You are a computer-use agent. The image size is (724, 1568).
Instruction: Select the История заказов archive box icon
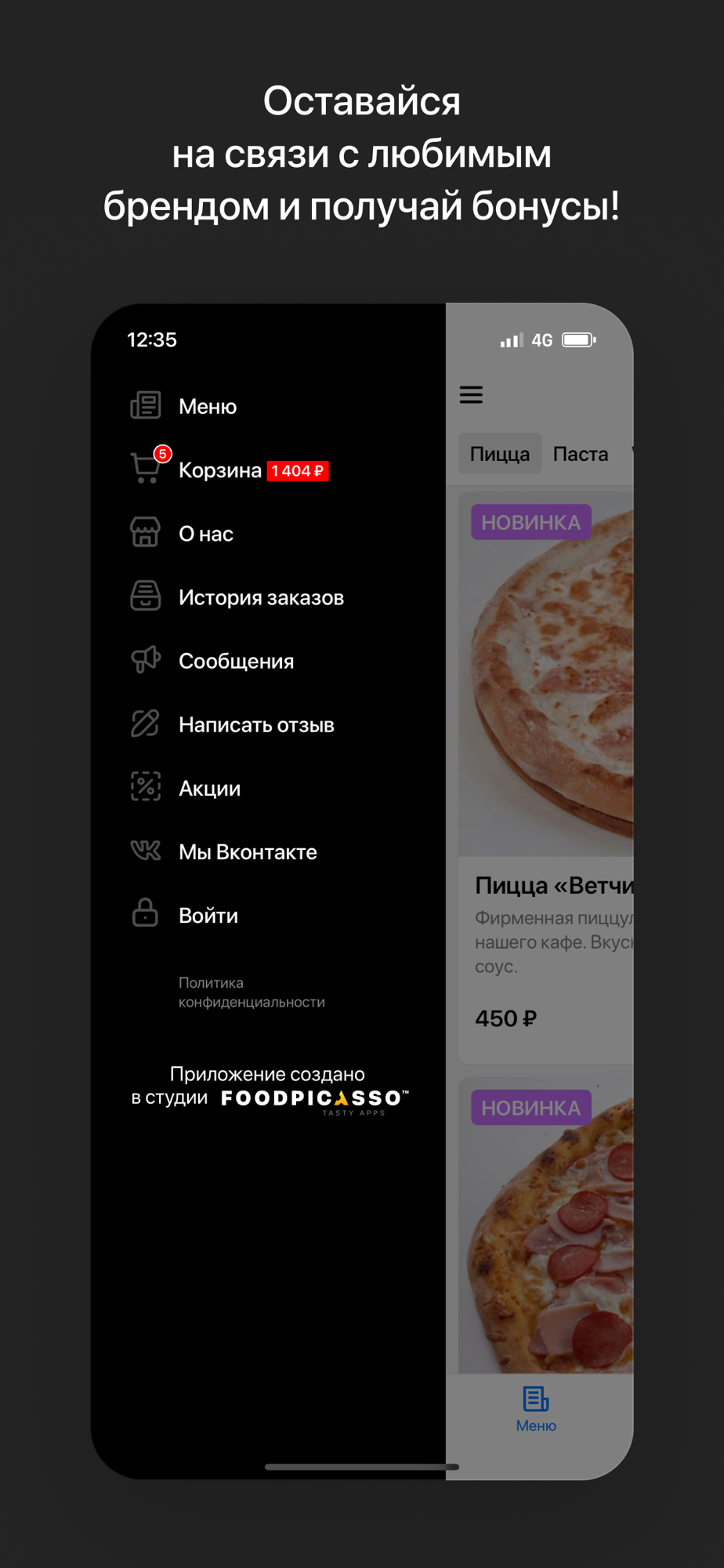click(146, 596)
